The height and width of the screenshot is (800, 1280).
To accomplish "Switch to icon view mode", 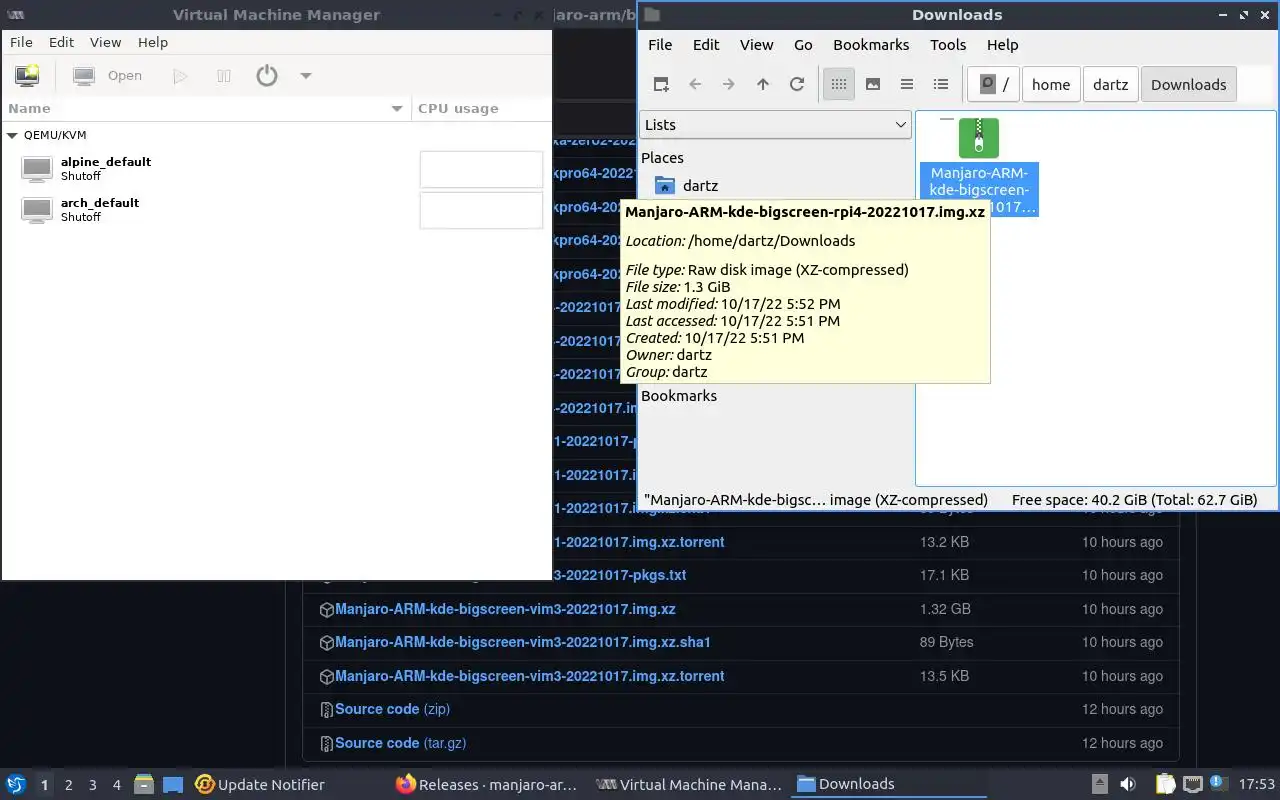I will pyautogui.click(x=839, y=84).
